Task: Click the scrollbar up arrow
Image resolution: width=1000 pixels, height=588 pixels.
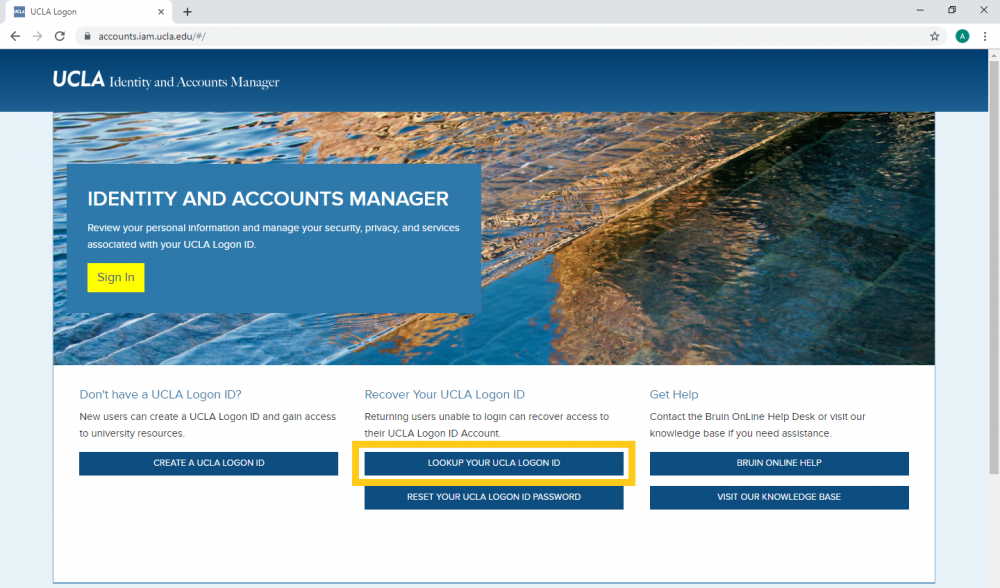Action: click(993, 55)
